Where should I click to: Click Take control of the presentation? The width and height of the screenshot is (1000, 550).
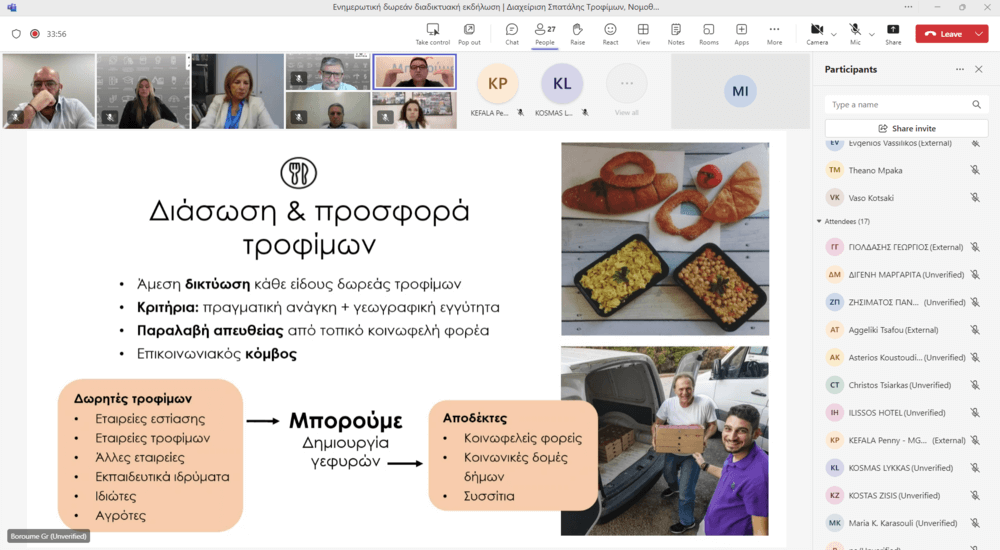(432, 34)
